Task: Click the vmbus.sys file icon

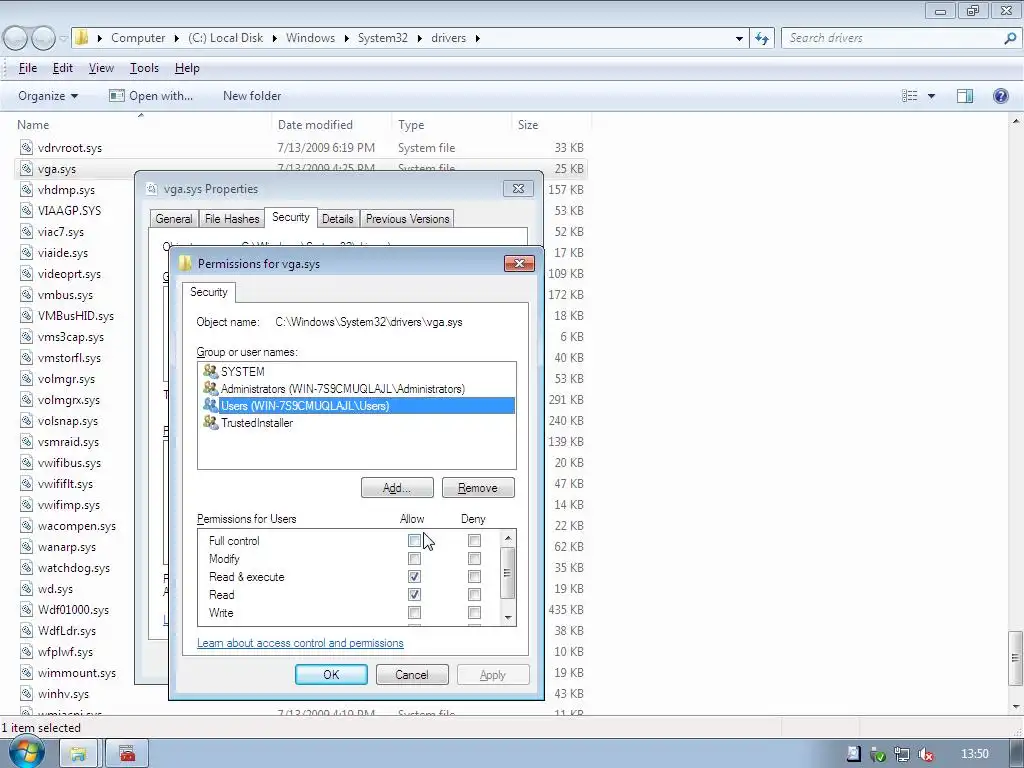Action: tap(26, 295)
